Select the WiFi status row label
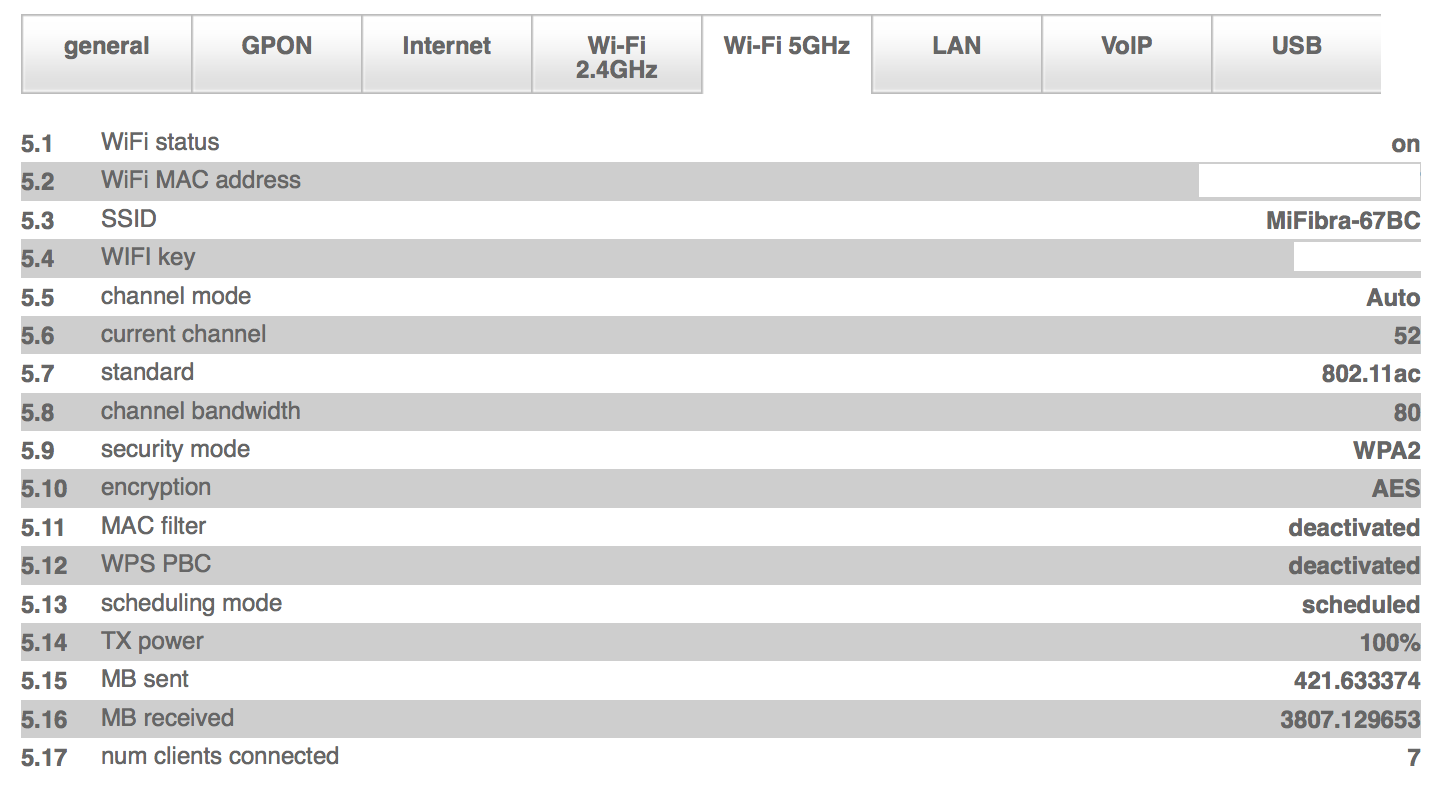 pyautogui.click(x=160, y=142)
